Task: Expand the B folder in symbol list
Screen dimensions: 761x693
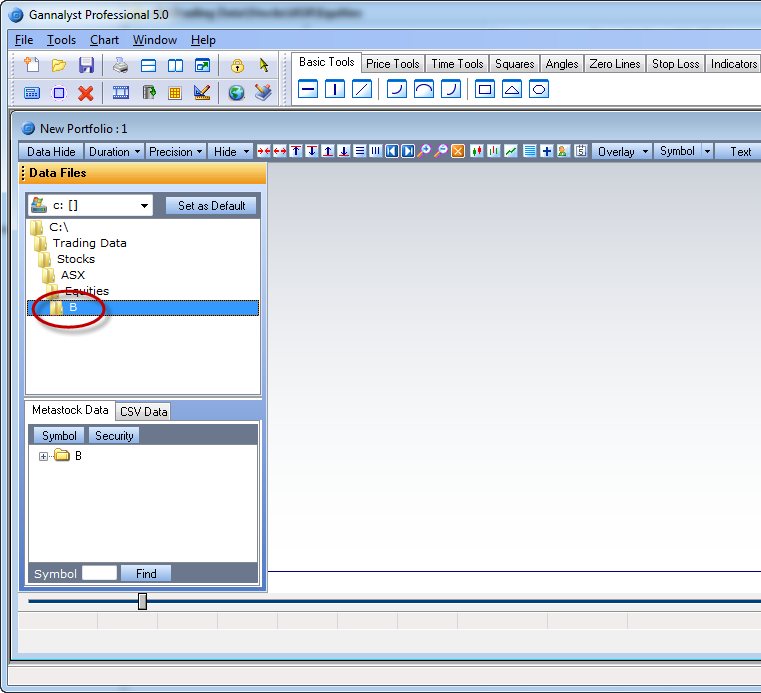Action: 43,457
